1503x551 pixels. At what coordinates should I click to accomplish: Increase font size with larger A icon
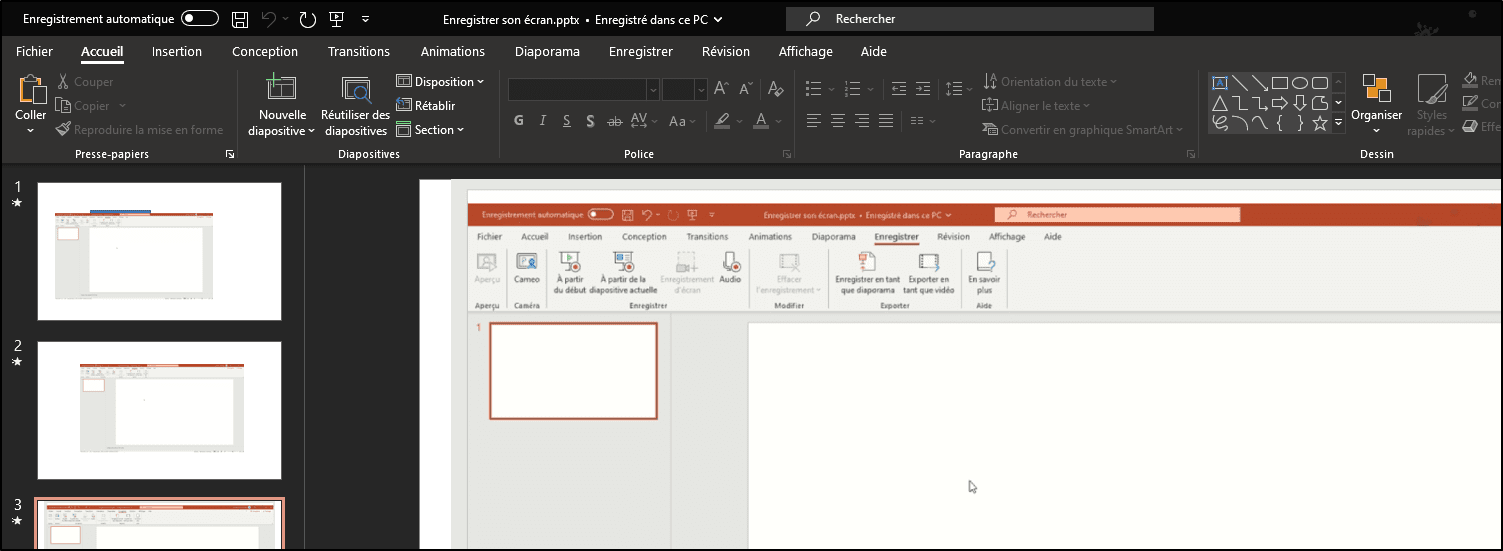[x=721, y=89]
